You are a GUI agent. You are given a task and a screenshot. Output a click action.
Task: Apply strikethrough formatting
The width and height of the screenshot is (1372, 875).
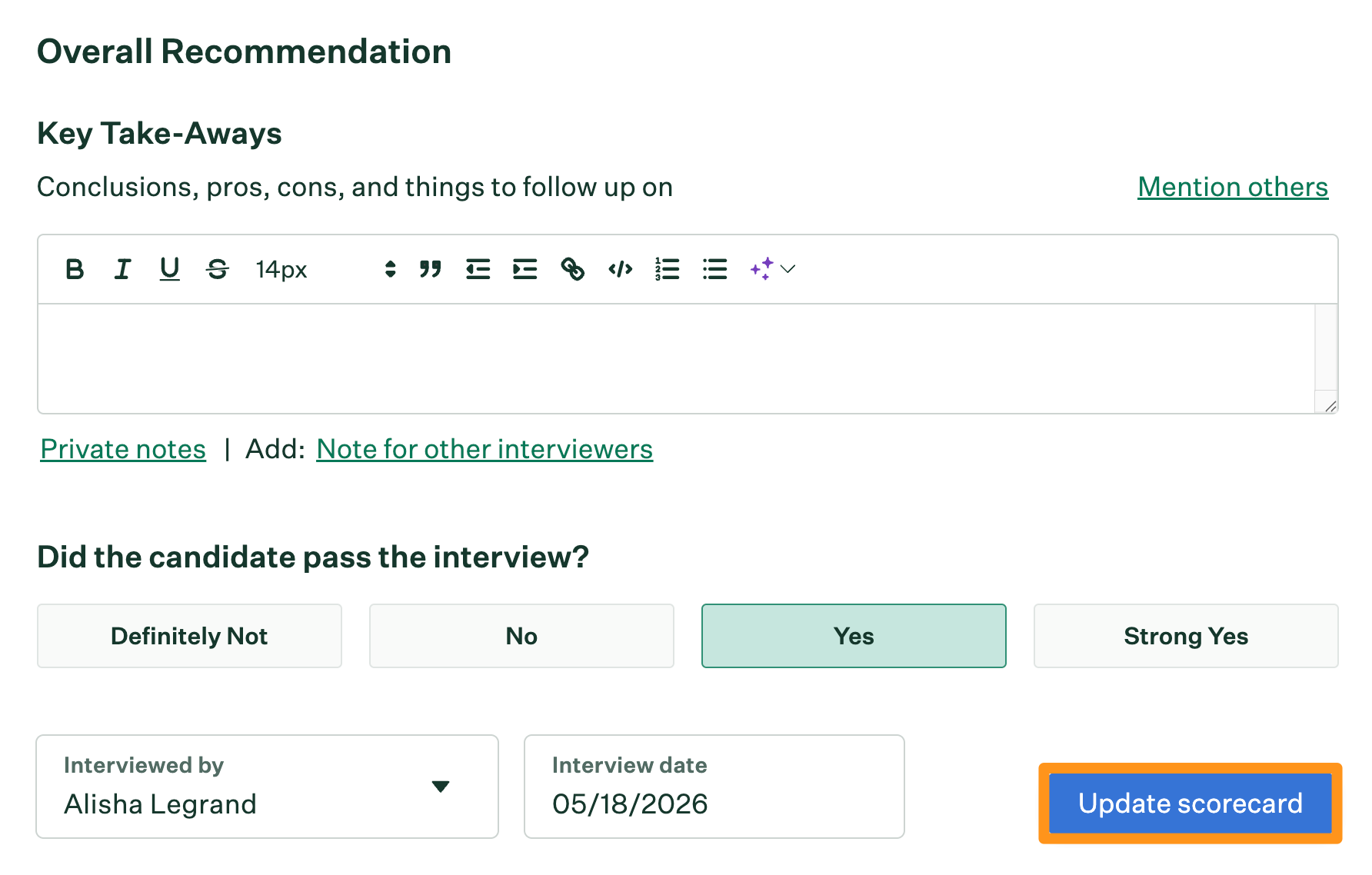[x=218, y=269]
